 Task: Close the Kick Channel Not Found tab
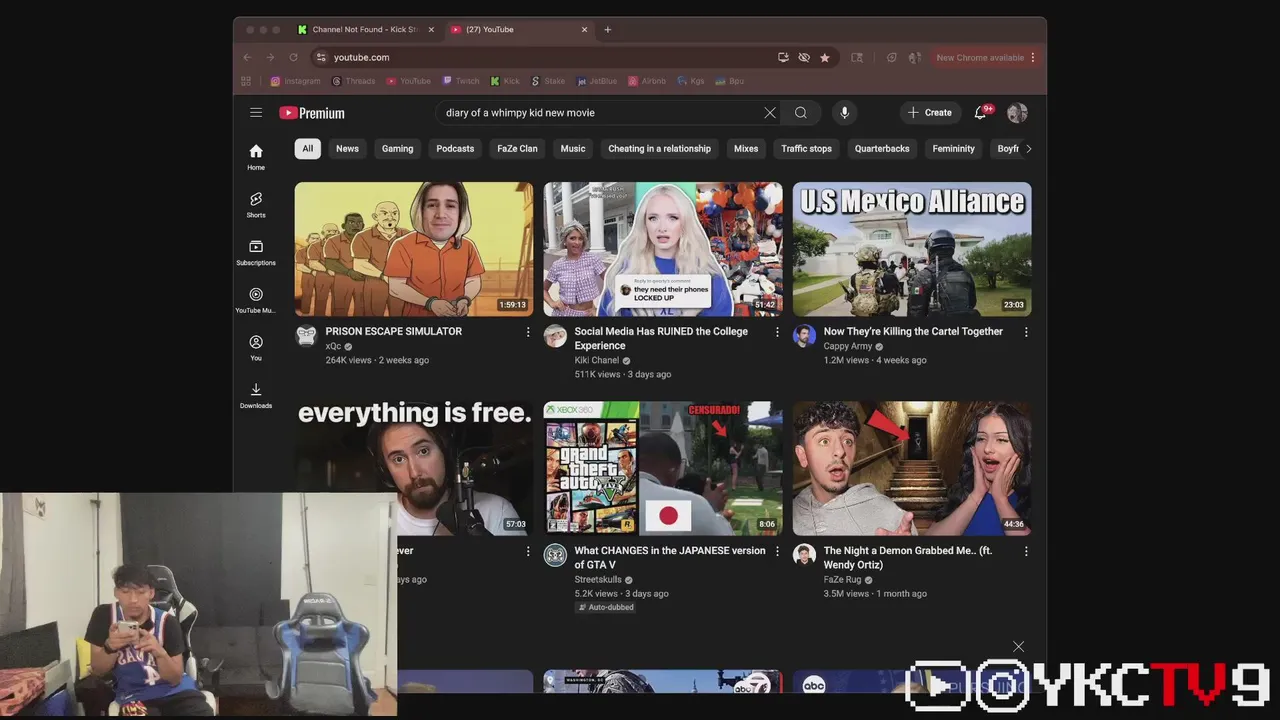click(431, 30)
